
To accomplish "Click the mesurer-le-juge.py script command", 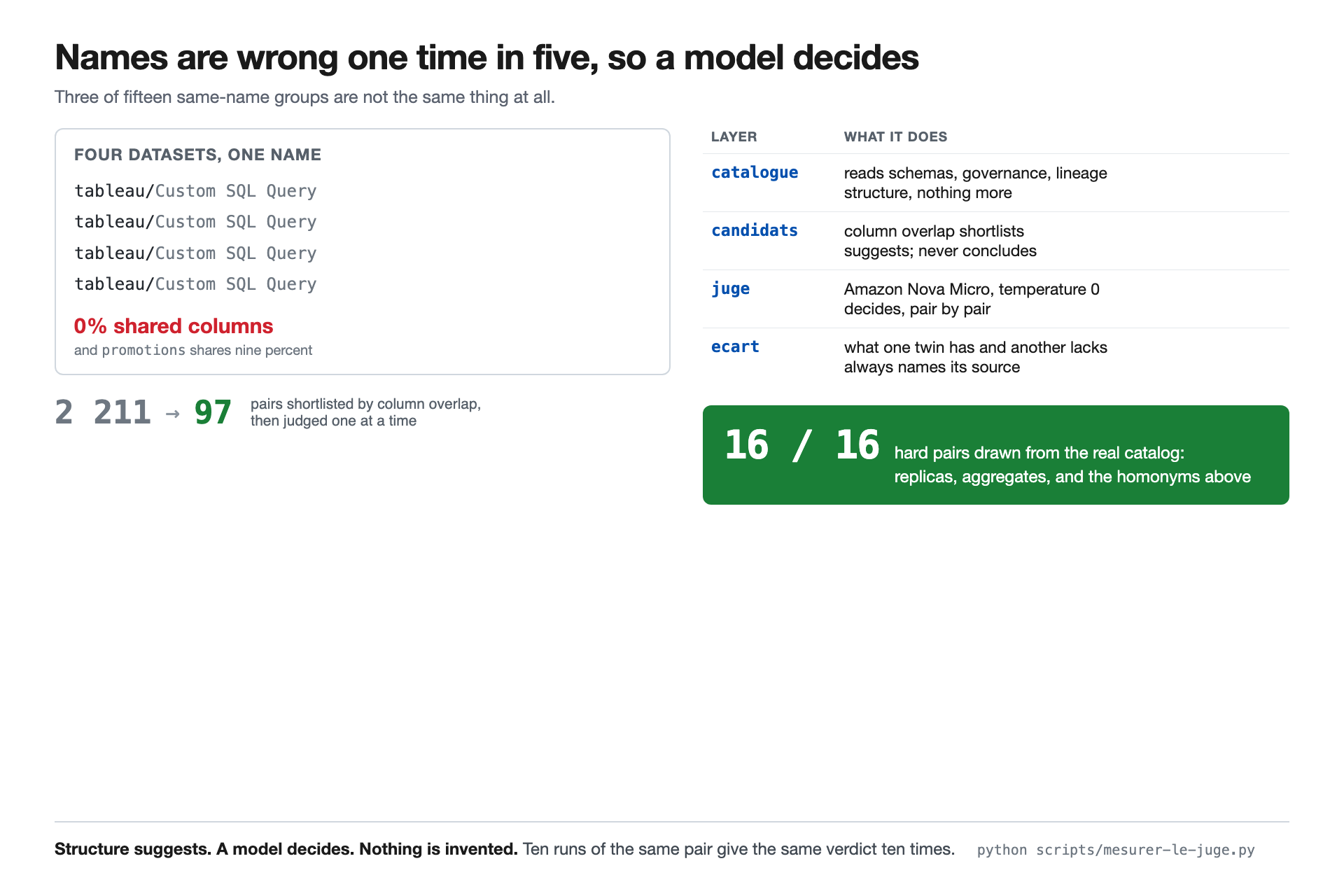I will click(1116, 850).
